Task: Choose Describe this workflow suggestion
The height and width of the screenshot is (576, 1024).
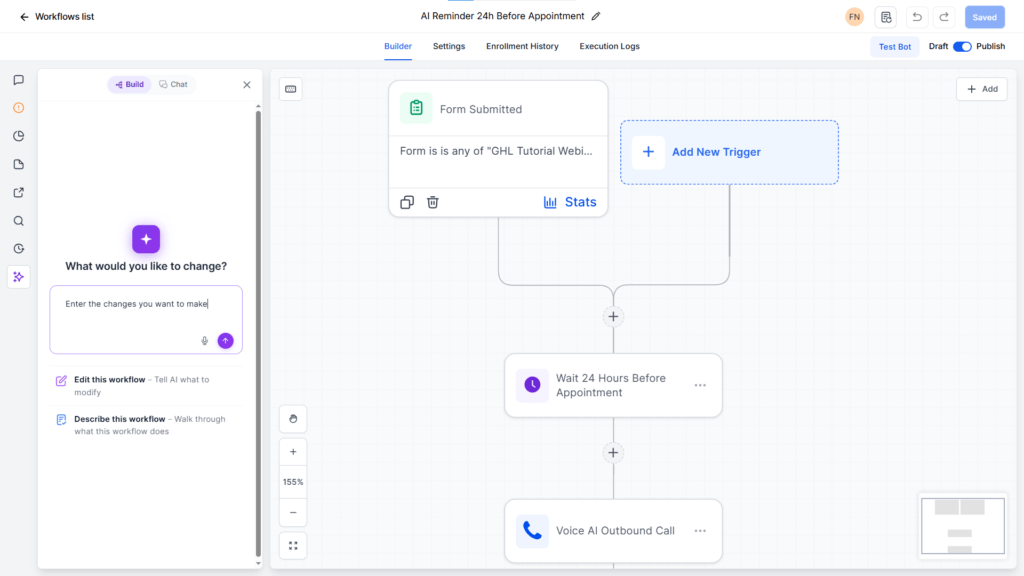Action: coord(146,425)
